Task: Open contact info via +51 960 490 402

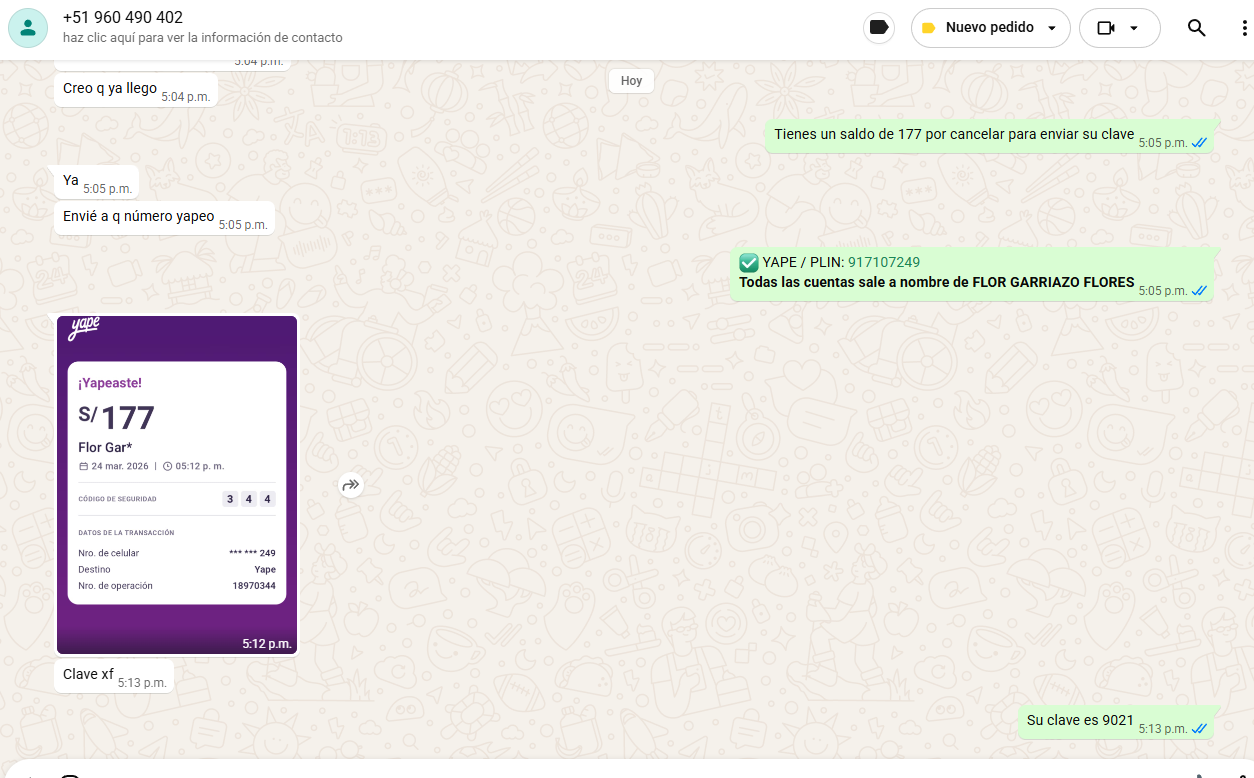Action: 123,18
